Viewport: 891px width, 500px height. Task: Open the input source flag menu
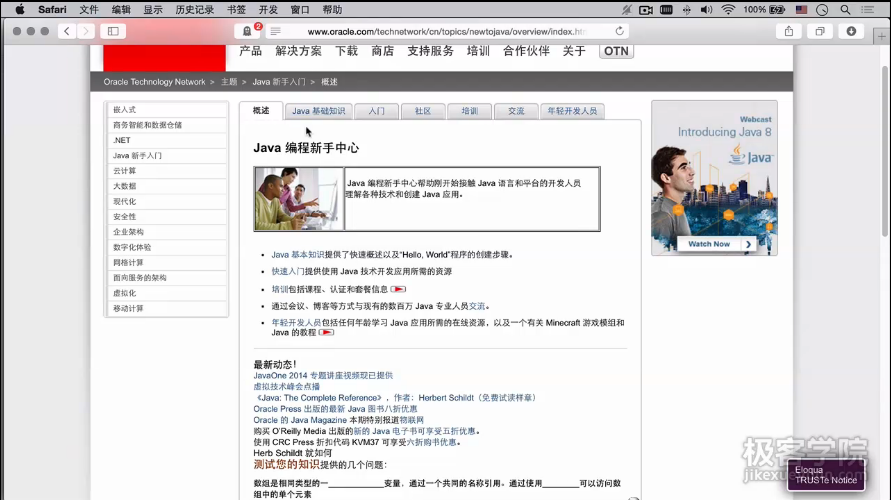click(x=801, y=10)
